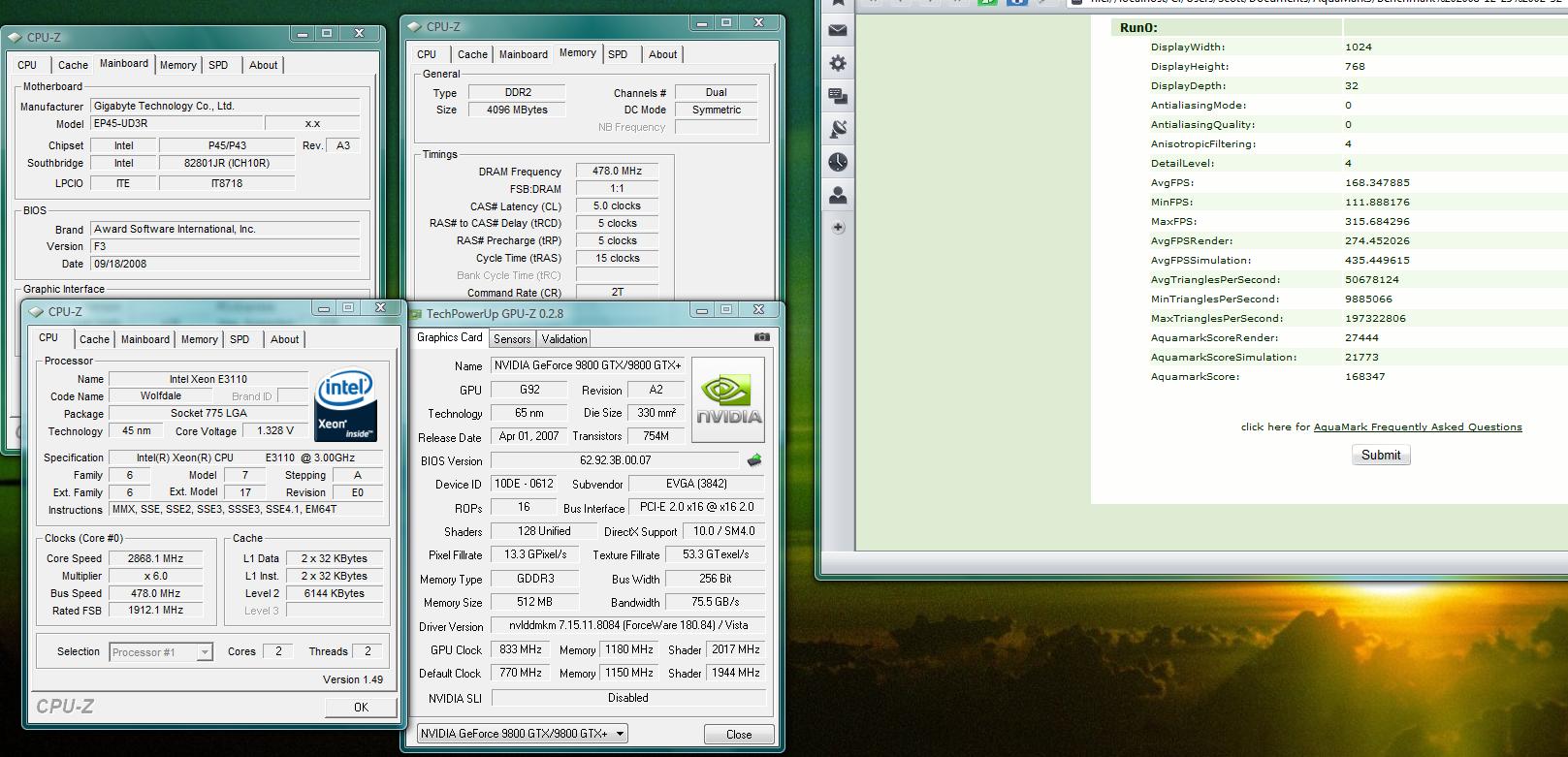This screenshot has width=1568, height=757.
Task: Open the gear settings panel in sidebar
Action: pos(839,63)
